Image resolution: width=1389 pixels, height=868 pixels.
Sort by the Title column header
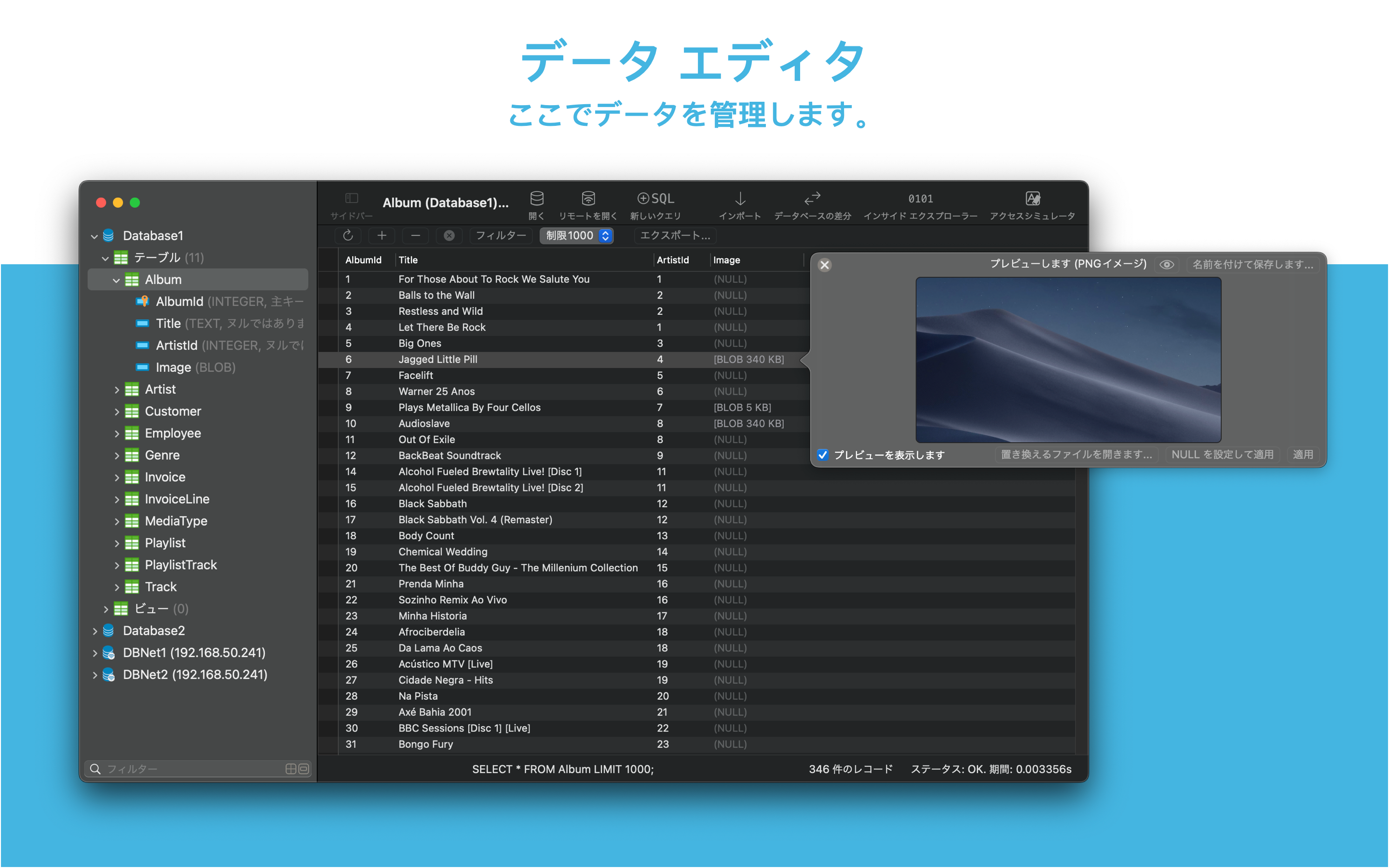click(x=408, y=260)
